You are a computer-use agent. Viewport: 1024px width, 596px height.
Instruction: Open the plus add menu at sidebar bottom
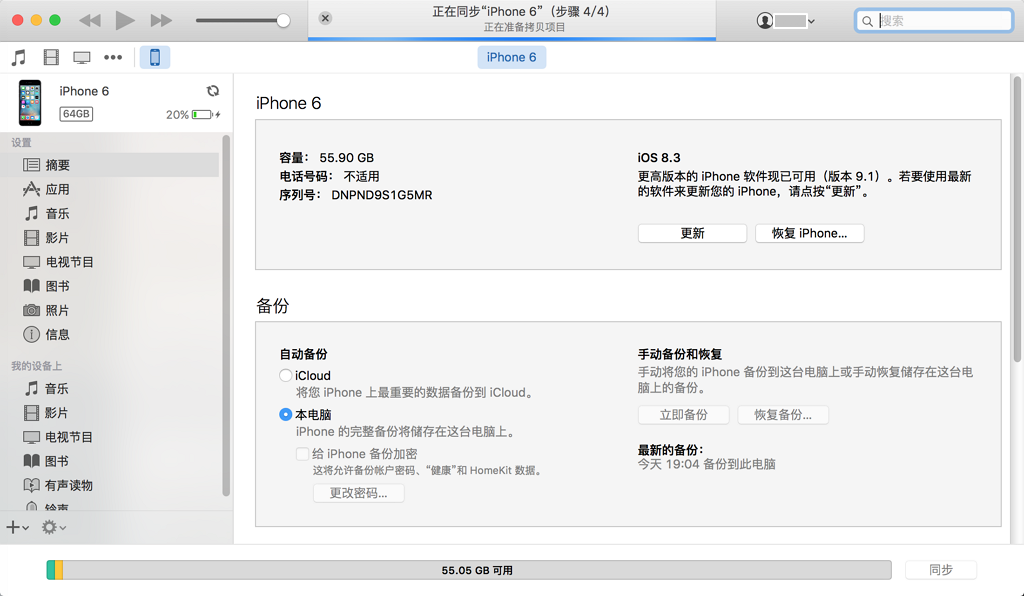pyautogui.click(x=17, y=527)
